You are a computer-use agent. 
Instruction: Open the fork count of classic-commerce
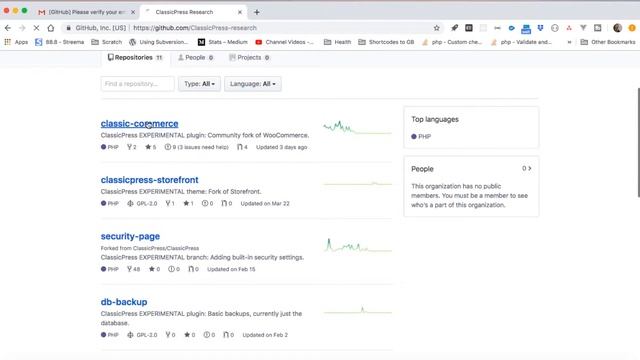point(131,147)
